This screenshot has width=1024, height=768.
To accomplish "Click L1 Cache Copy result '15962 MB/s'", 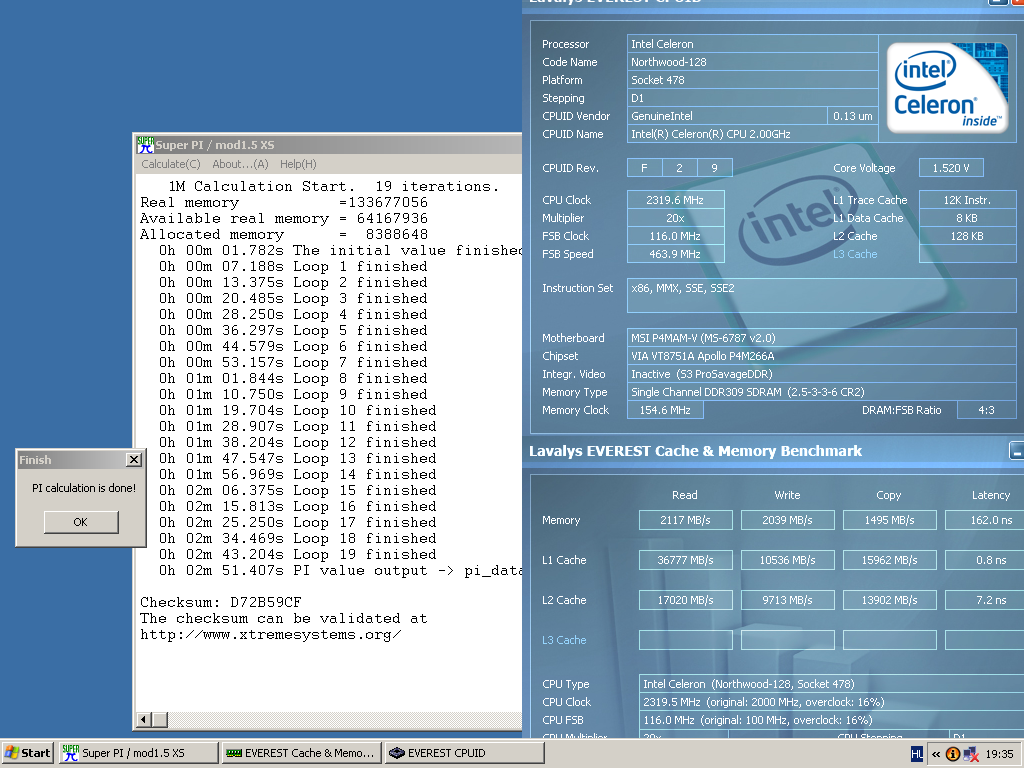I will point(889,560).
